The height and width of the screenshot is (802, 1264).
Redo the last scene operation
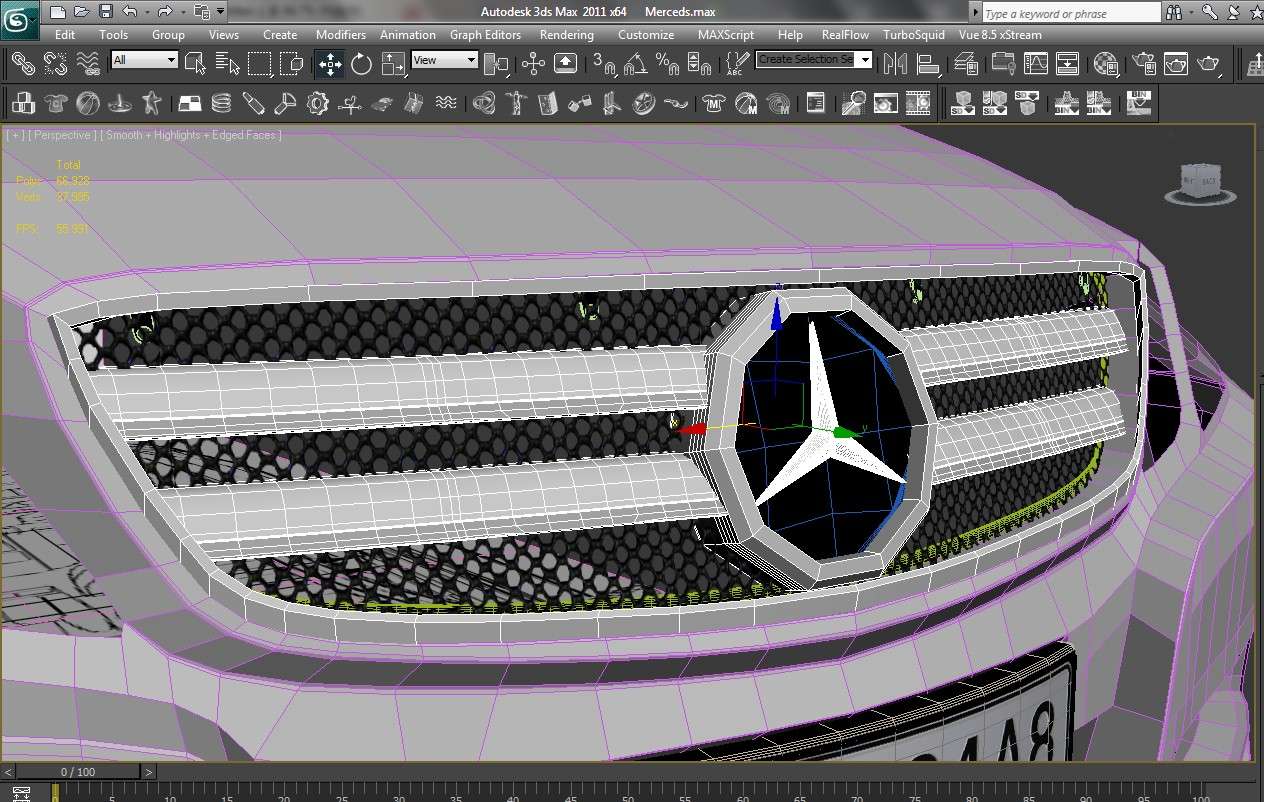[x=164, y=12]
